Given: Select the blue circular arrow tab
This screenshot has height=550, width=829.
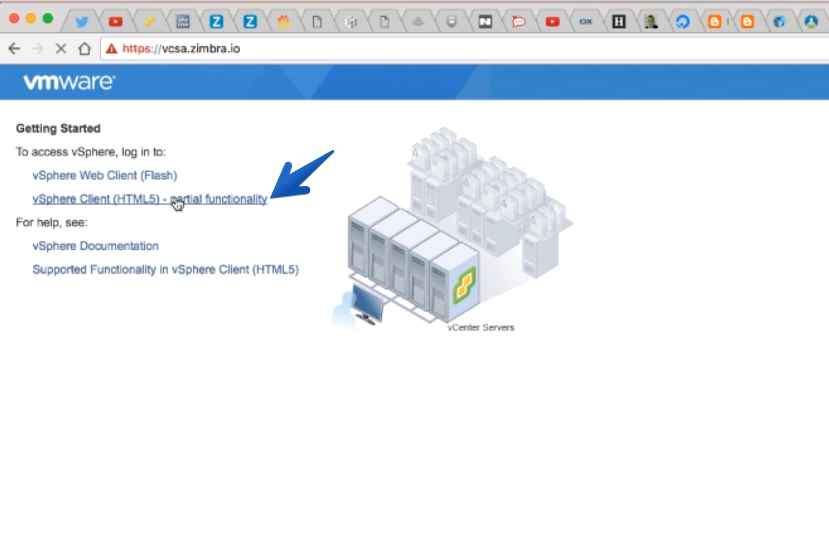Looking at the screenshot, I should pos(683,22).
